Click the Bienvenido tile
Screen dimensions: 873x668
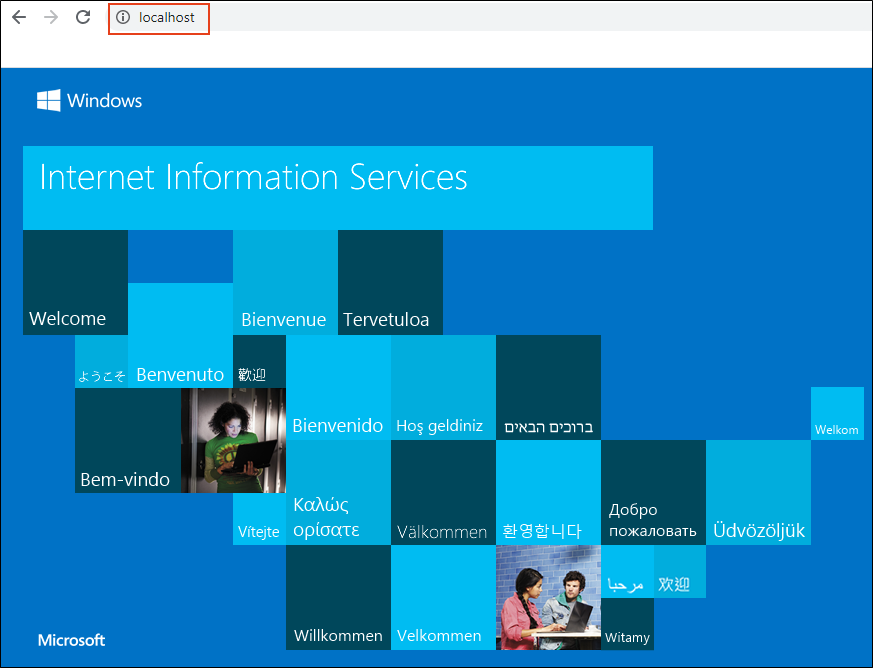point(339,387)
